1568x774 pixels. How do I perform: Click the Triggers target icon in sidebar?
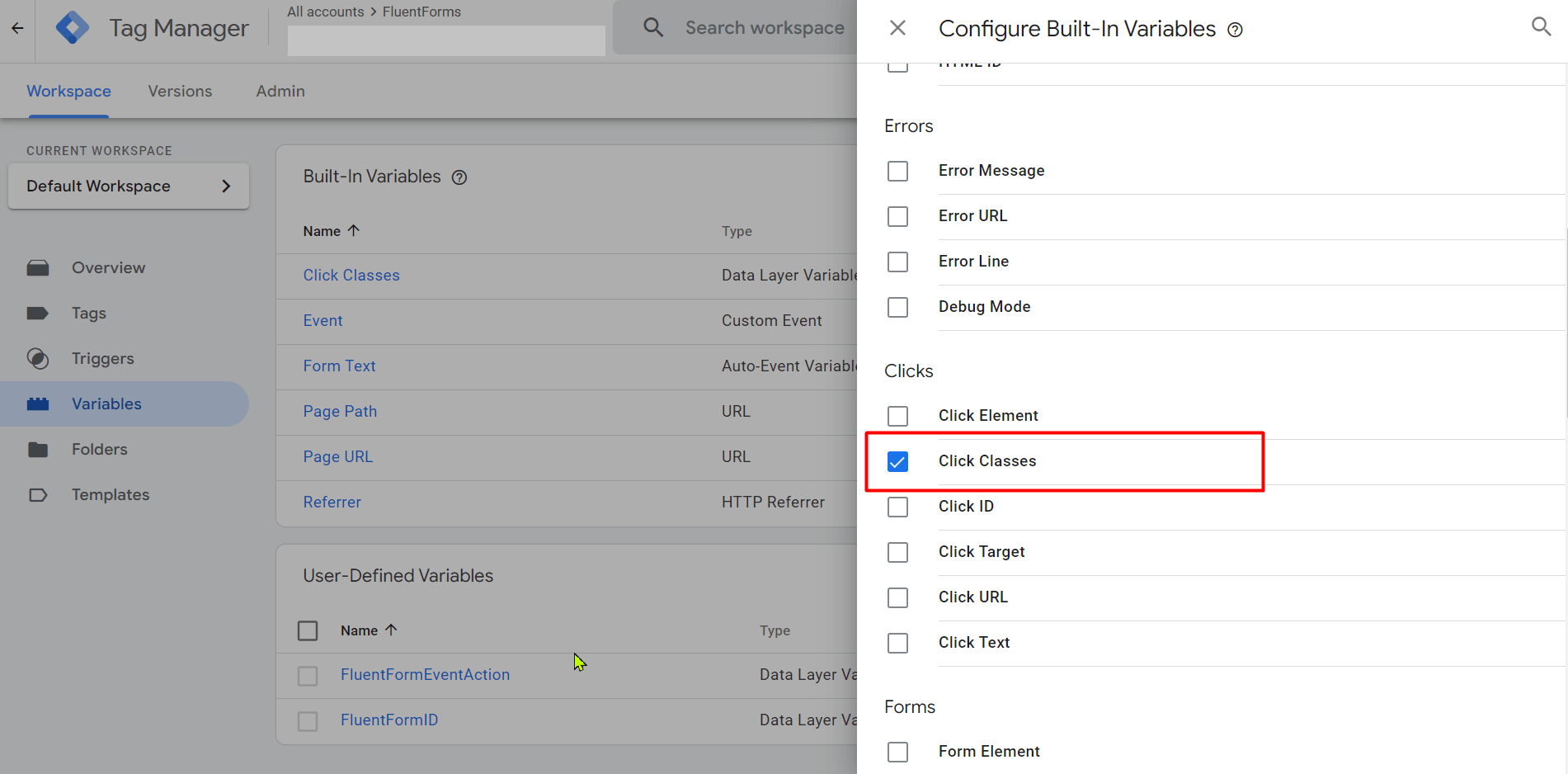coord(38,359)
